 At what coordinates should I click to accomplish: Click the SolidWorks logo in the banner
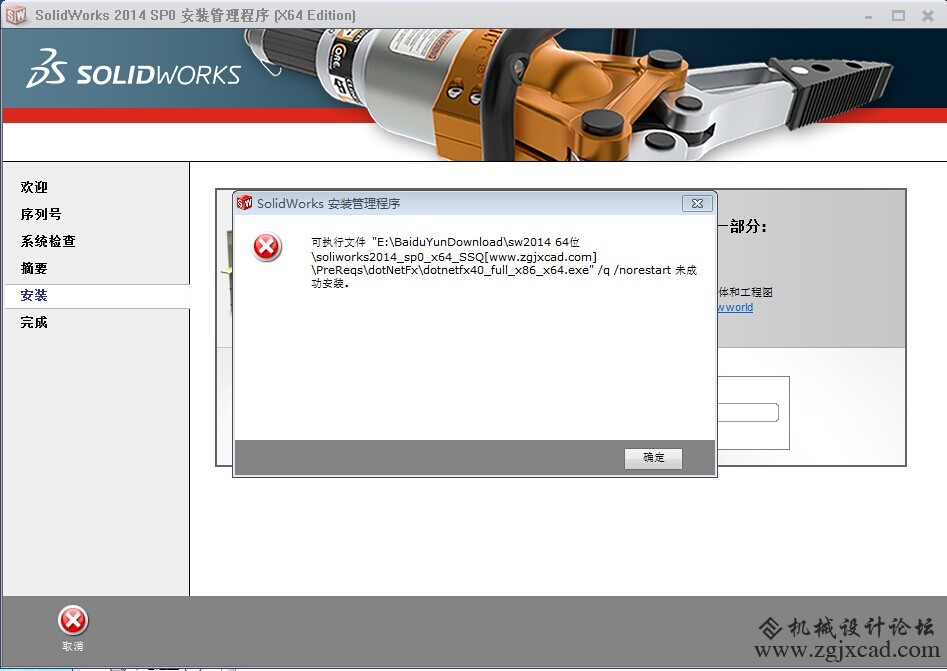pos(133,70)
